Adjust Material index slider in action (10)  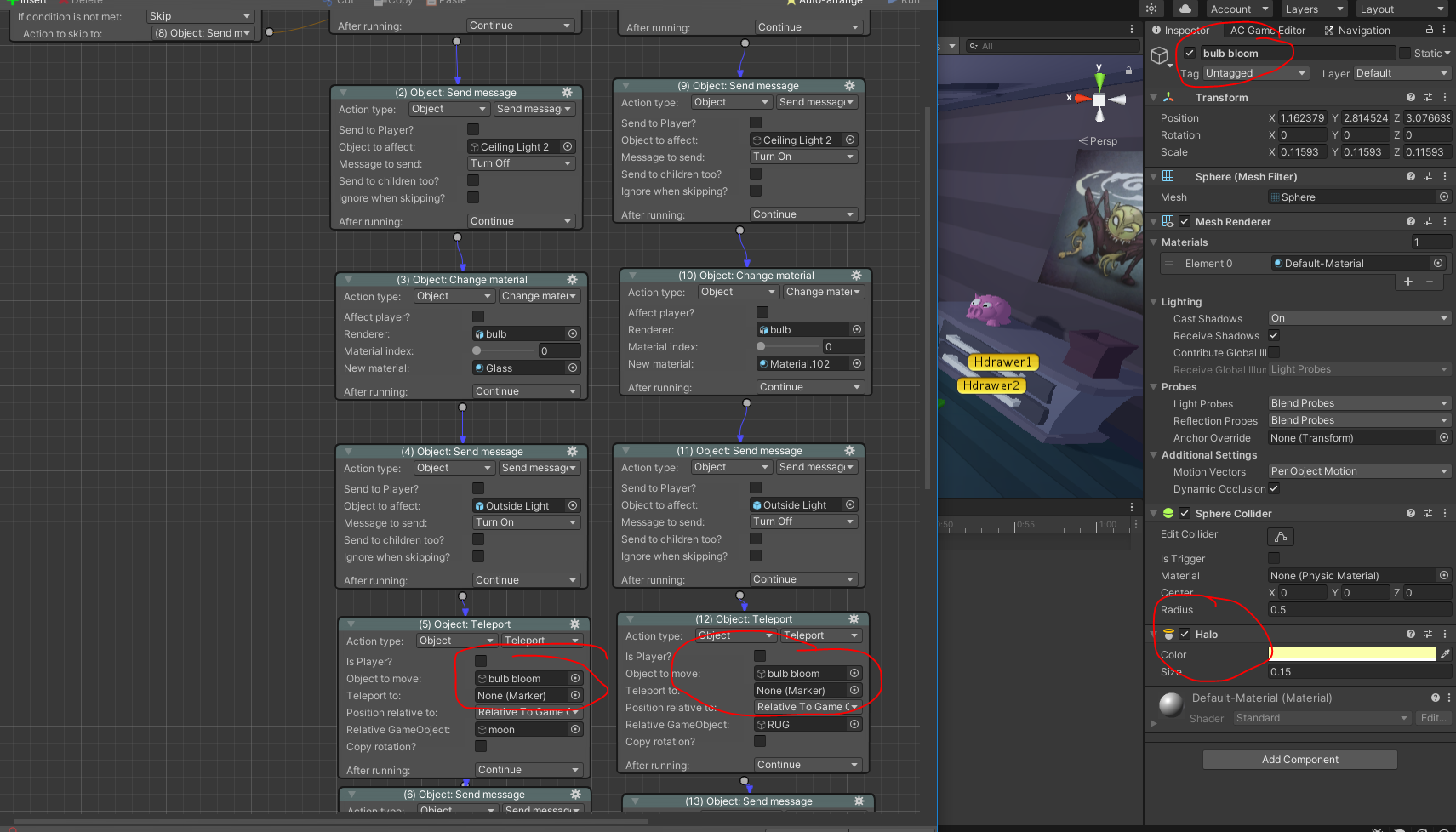click(789, 346)
